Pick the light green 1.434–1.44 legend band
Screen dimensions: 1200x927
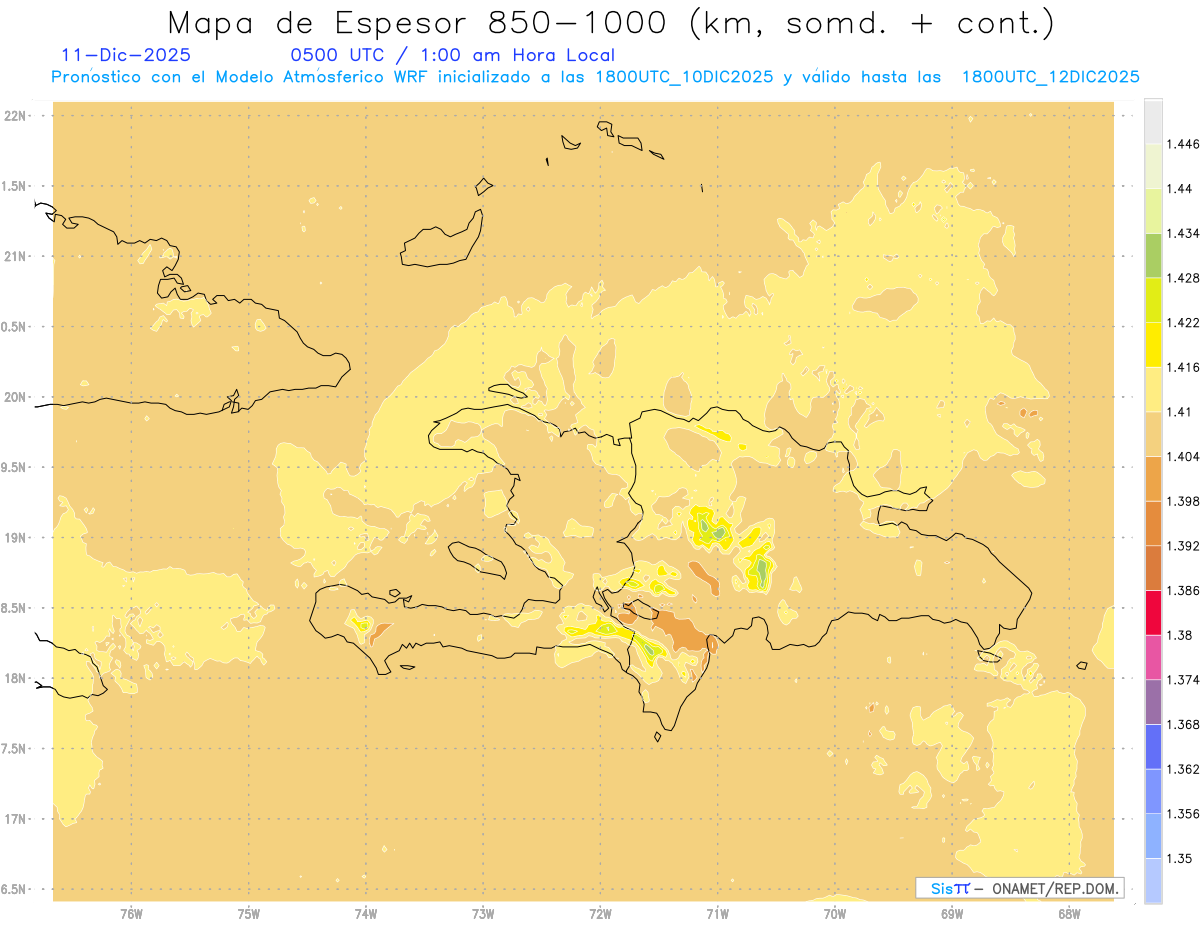click(x=1153, y=211)
